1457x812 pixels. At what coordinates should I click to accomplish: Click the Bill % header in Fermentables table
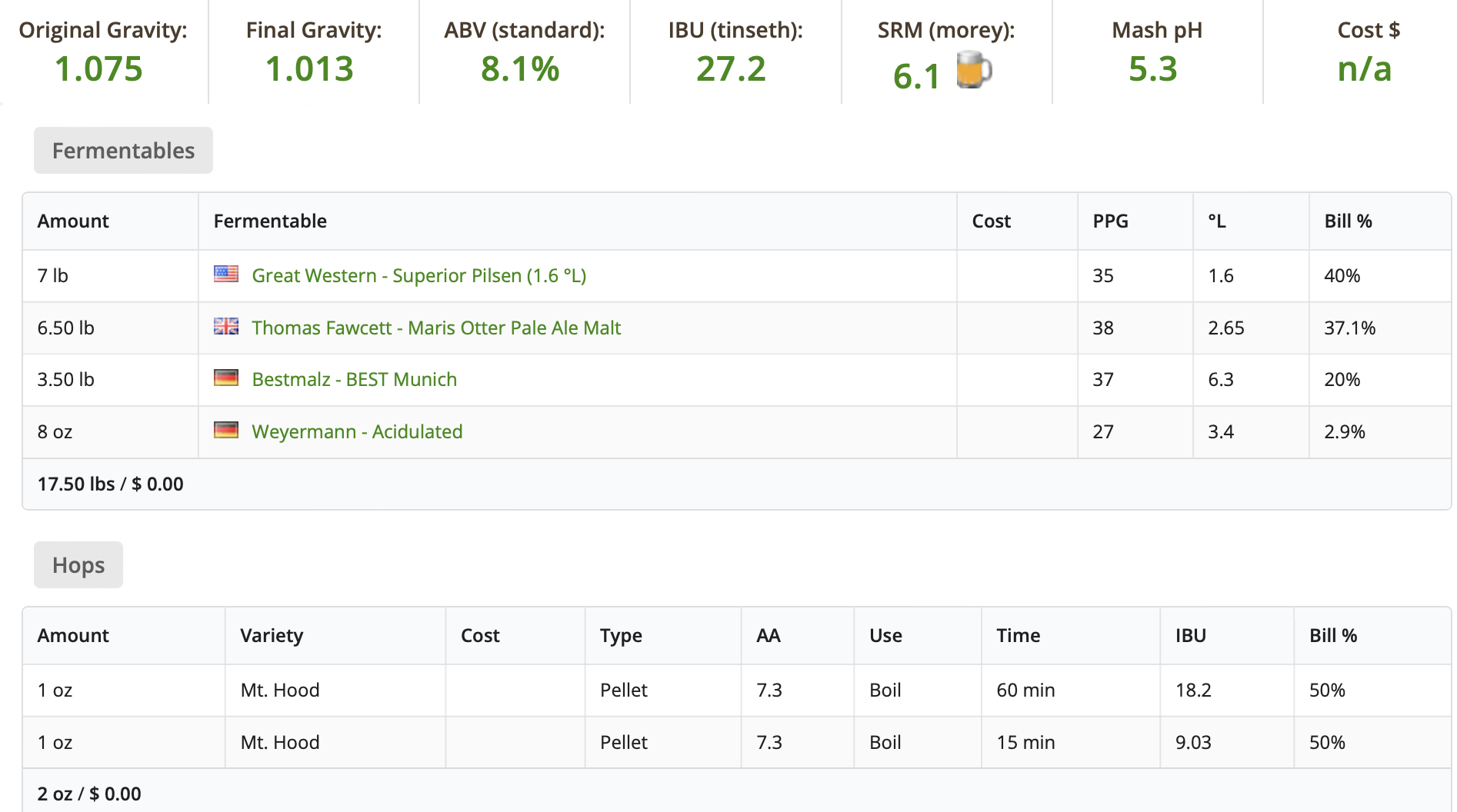(x=1348, y=221)
